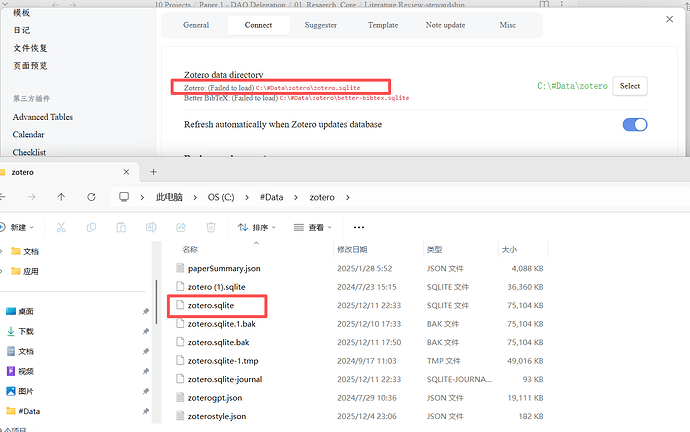Expand the 文档 folder in navigation tree
This screenshot has width=690, height=432.
[x=4, y=250]
